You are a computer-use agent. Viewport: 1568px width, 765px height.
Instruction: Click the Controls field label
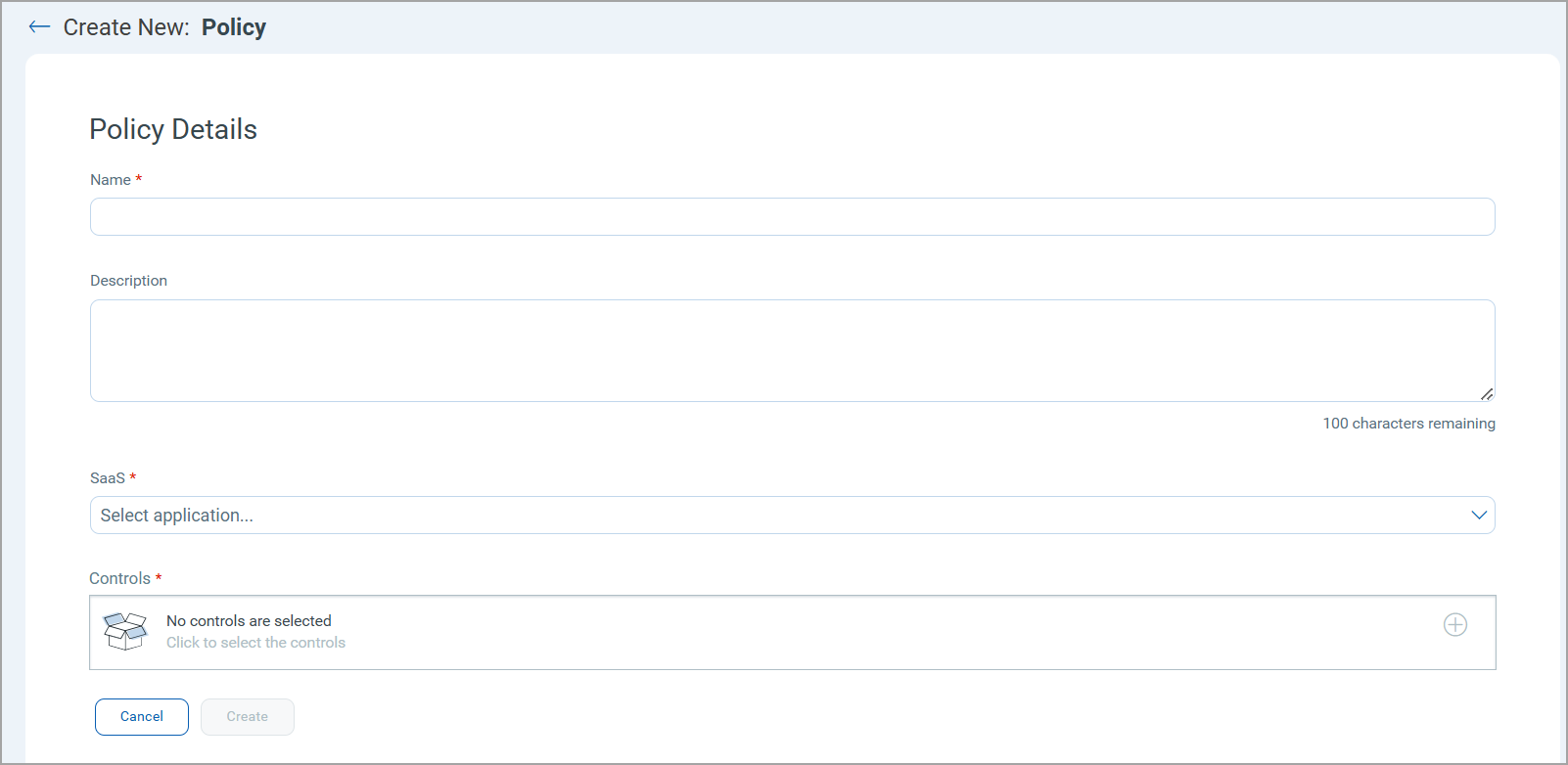pyautogui.click(x=120, y=579)
